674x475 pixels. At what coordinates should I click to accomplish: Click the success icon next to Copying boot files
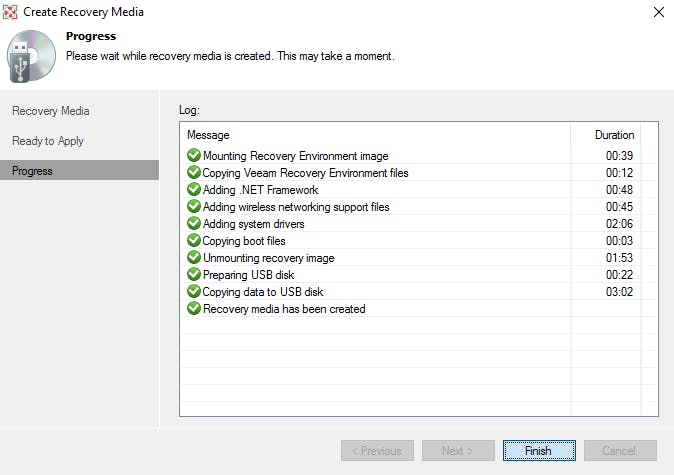[194, 241]
